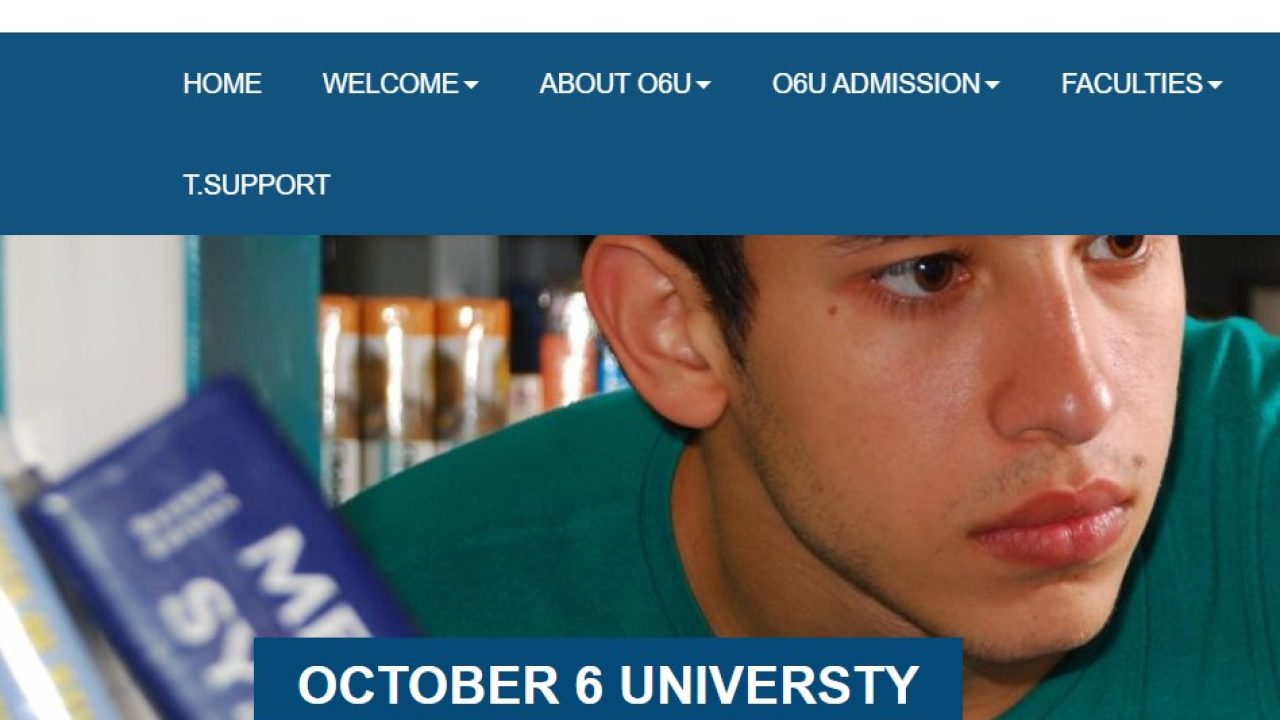The height and width of the screenshot is (720, 1280).
Task: Expand the caret arrow beside O6U ADMISSION
Action: [992, 85]
